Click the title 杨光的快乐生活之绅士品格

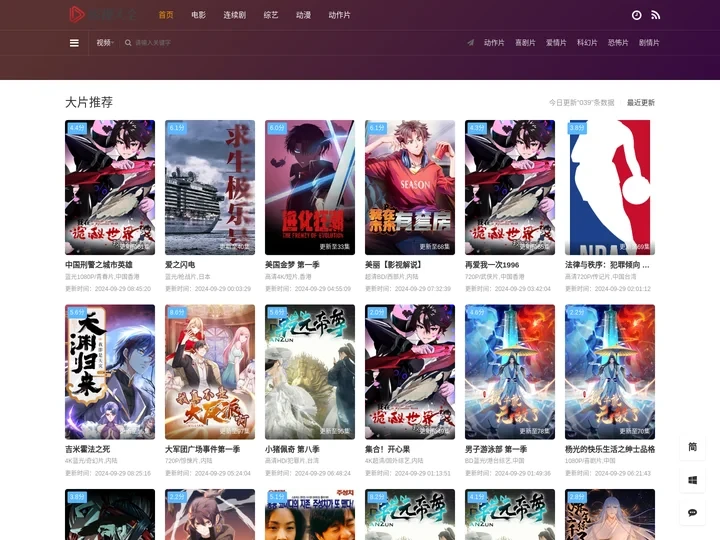coord(610,450)
